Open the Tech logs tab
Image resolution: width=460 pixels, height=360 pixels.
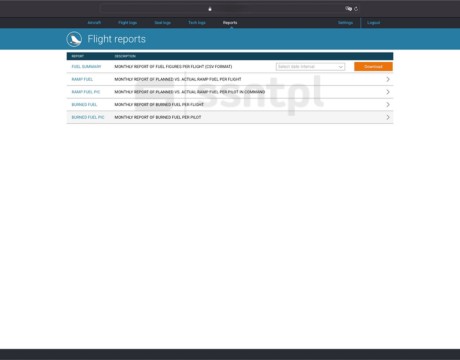(x=197, y=23)
